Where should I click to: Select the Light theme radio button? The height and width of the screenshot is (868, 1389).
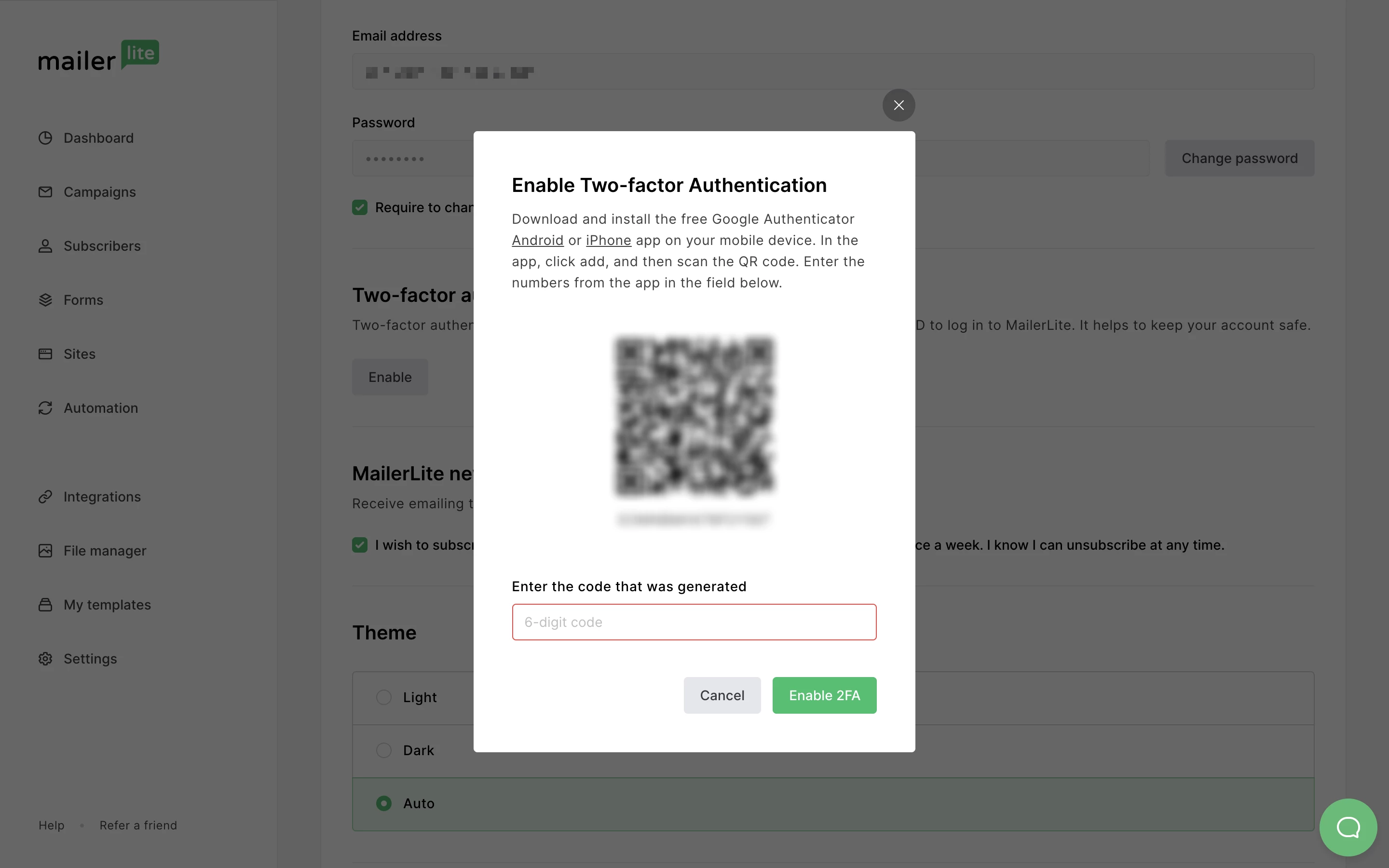coord(383,697)
